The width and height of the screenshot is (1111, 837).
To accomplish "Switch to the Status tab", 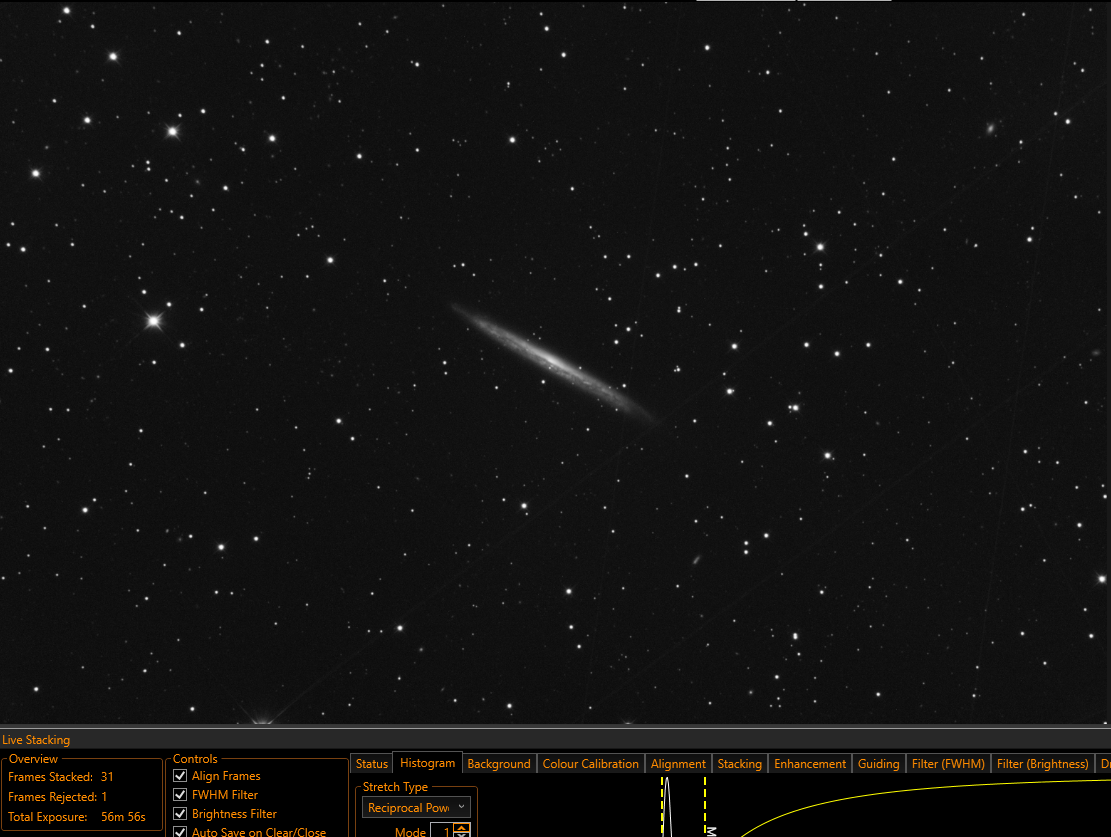I will point(371,763).
